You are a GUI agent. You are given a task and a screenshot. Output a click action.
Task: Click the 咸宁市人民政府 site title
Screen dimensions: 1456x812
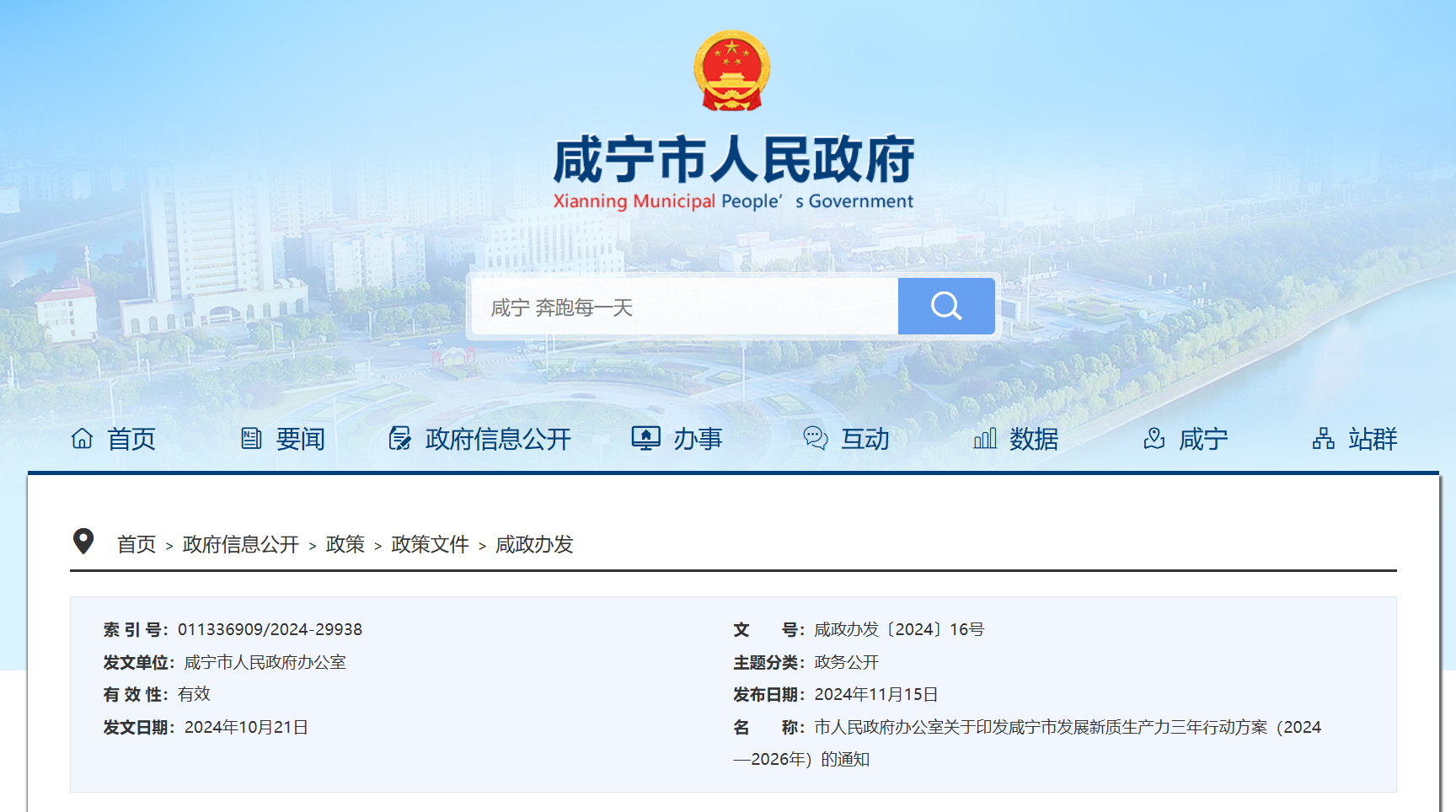pos(733,160)
